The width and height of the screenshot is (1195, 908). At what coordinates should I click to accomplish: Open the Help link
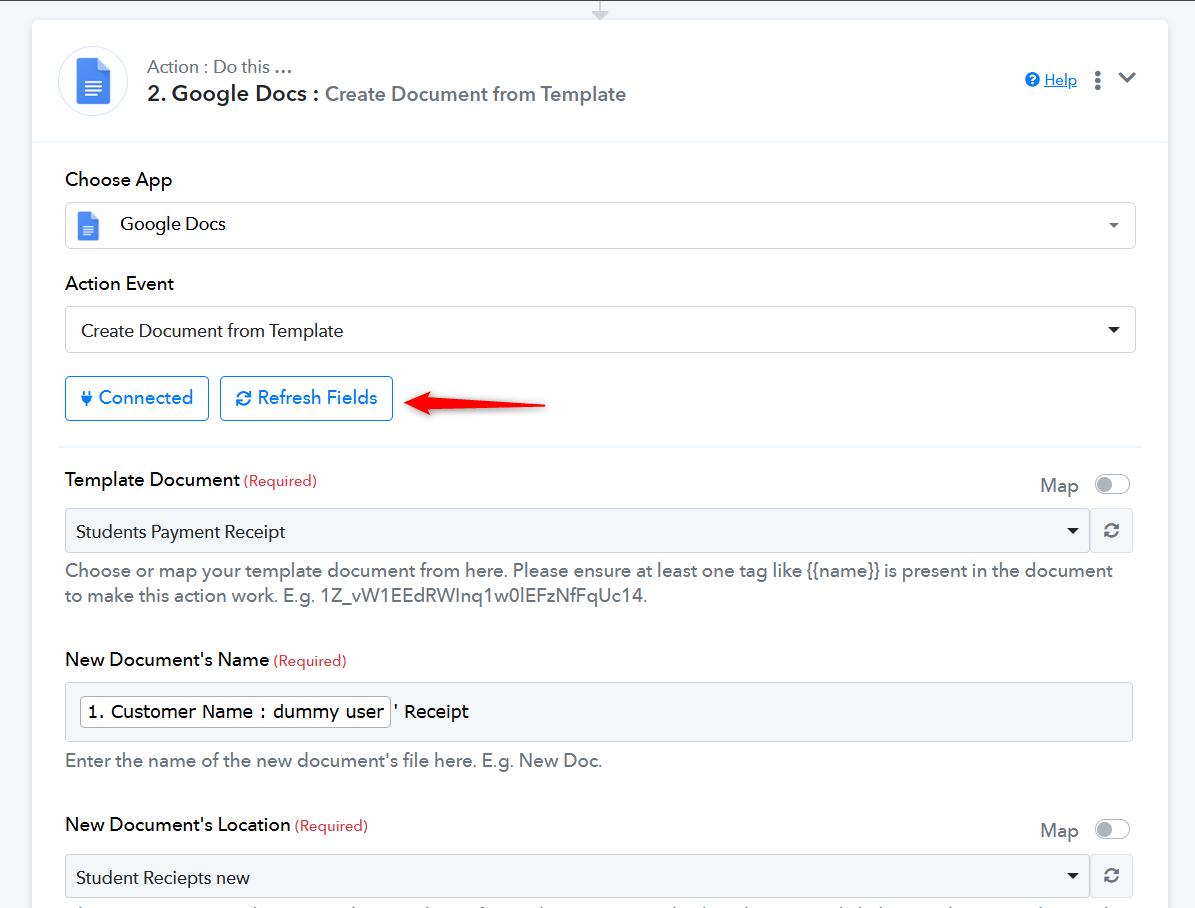pos(1060,80)
